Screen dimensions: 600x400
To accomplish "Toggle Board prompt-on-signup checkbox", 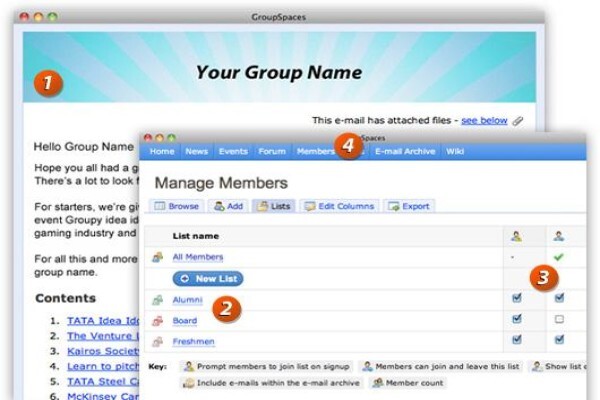I will 517,318.
